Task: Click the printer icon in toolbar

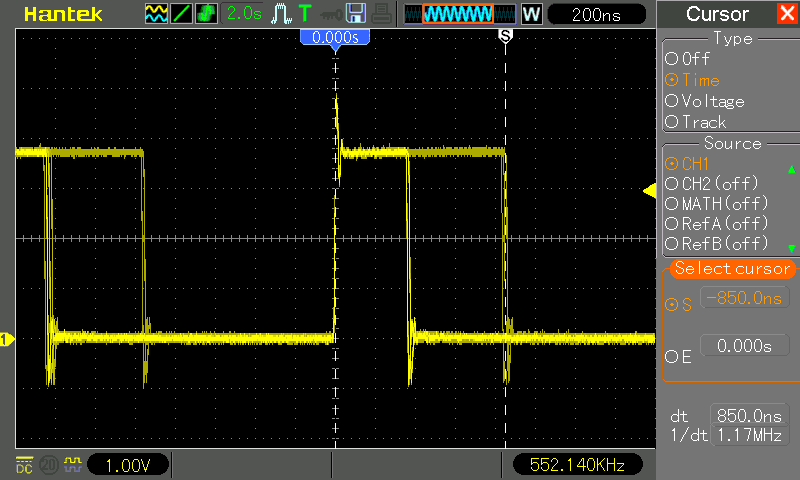Action: click(x=381, y=14)
